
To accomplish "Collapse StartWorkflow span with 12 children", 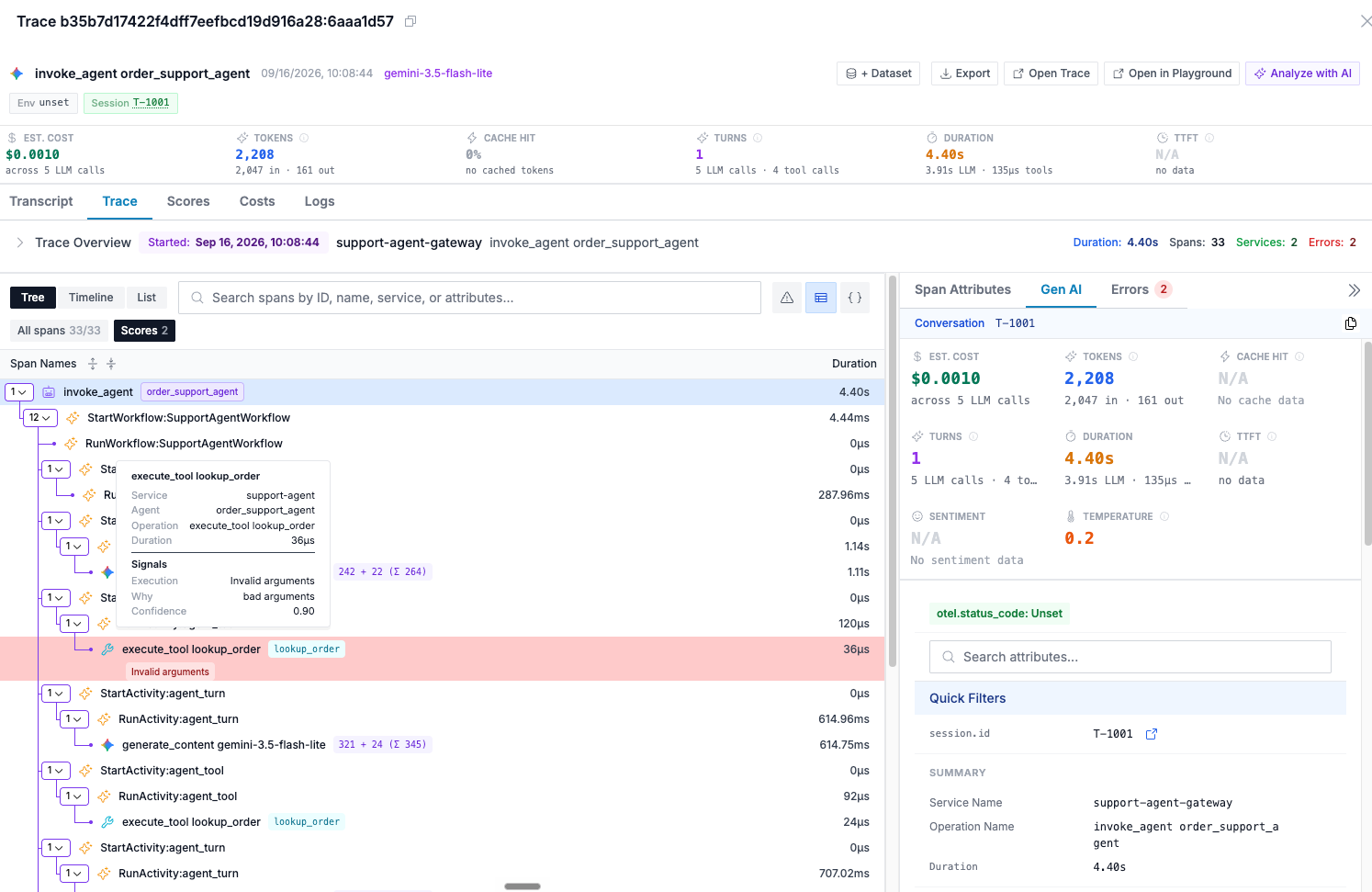I will [39, 418].
